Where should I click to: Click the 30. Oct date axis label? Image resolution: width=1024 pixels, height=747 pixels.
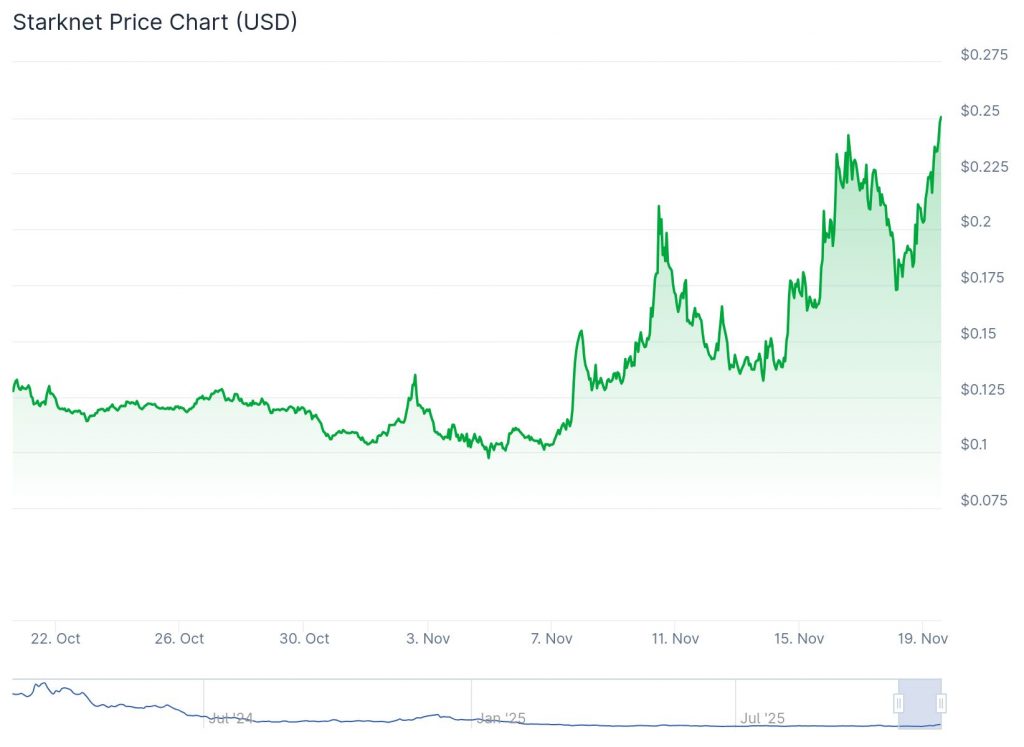click(304, 638)
